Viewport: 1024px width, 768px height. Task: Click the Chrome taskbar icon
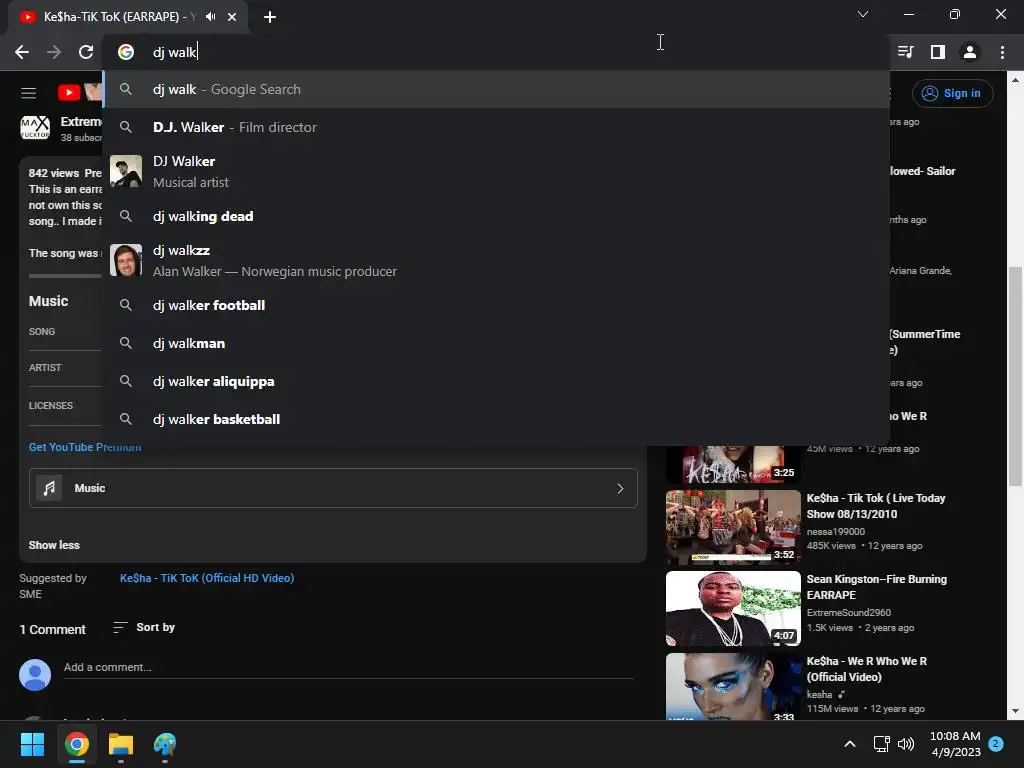76,744
